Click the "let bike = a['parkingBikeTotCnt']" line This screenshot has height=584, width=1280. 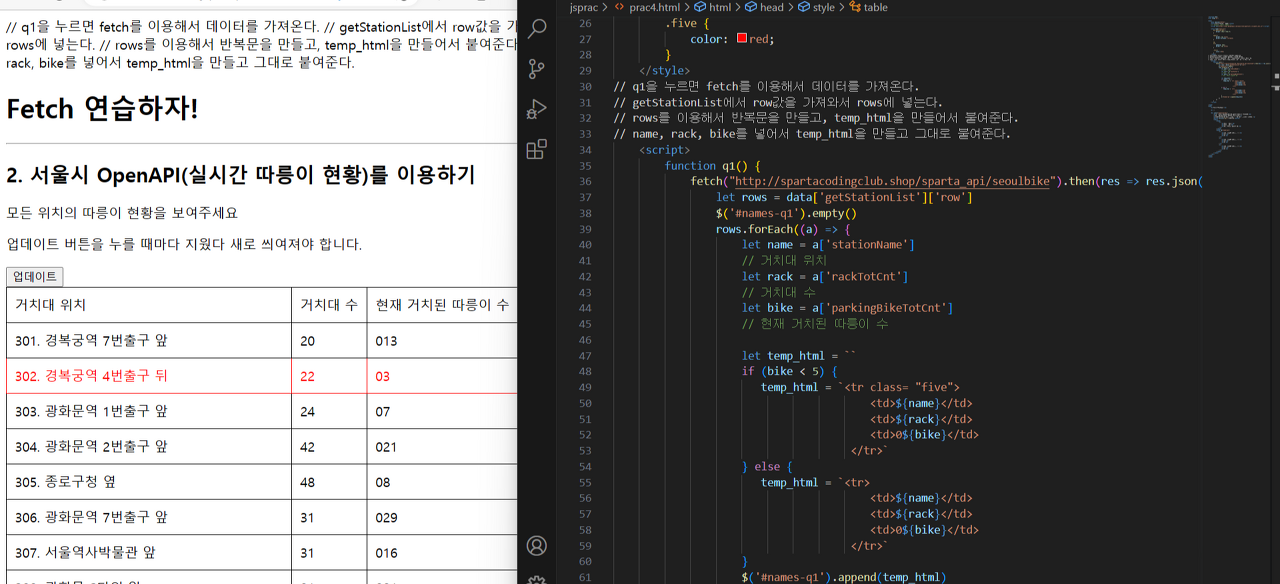(x=847, y=308)
